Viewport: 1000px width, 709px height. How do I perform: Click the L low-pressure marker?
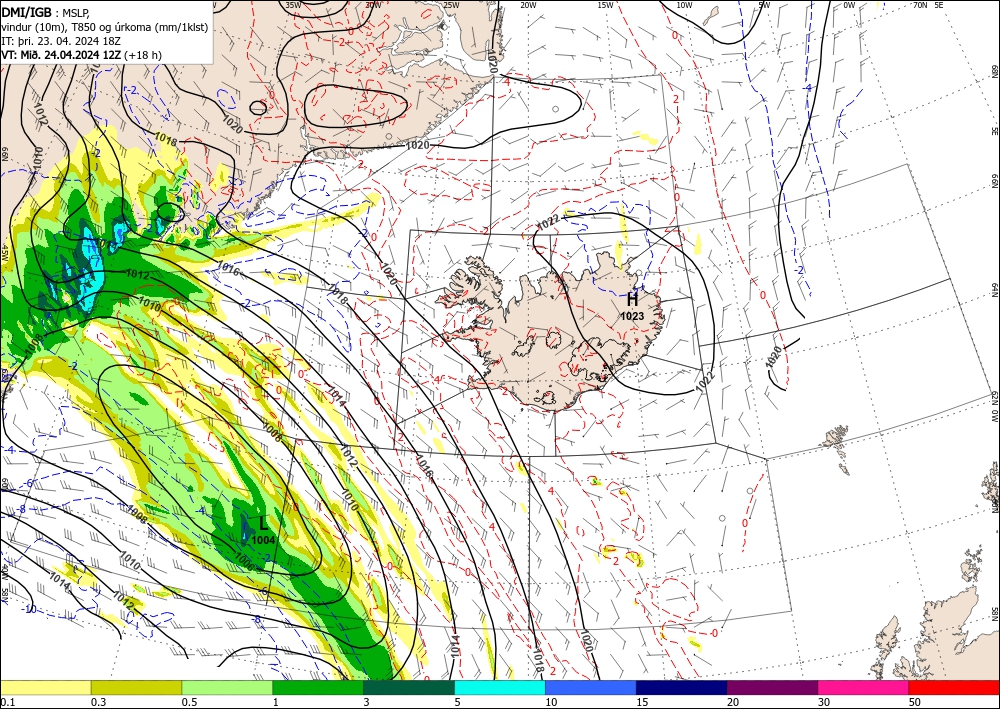(264, 524)
